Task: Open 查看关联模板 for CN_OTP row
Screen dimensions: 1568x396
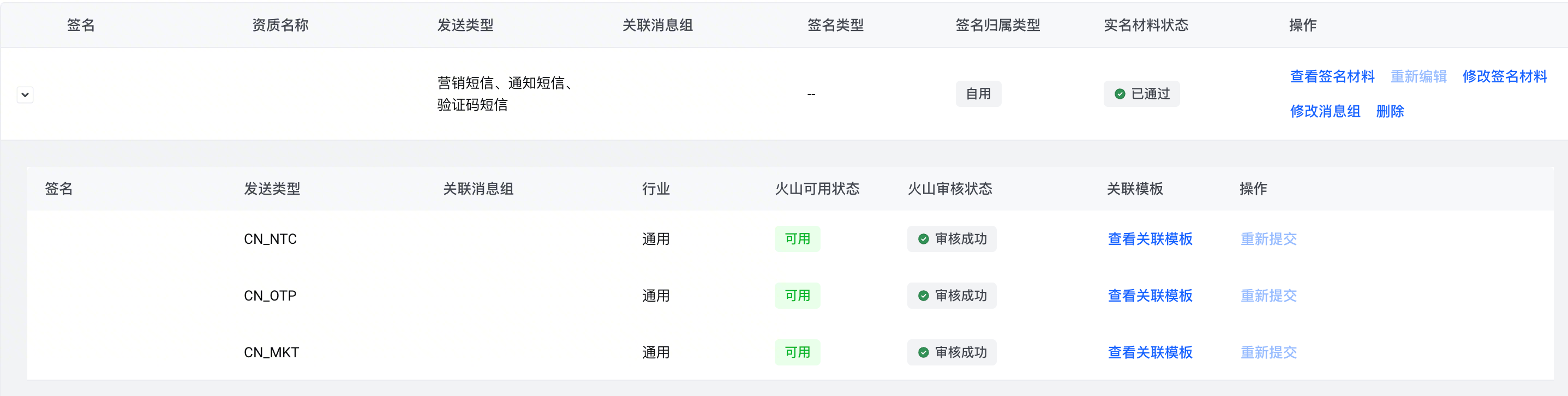Action: (x=1149, y=296)
